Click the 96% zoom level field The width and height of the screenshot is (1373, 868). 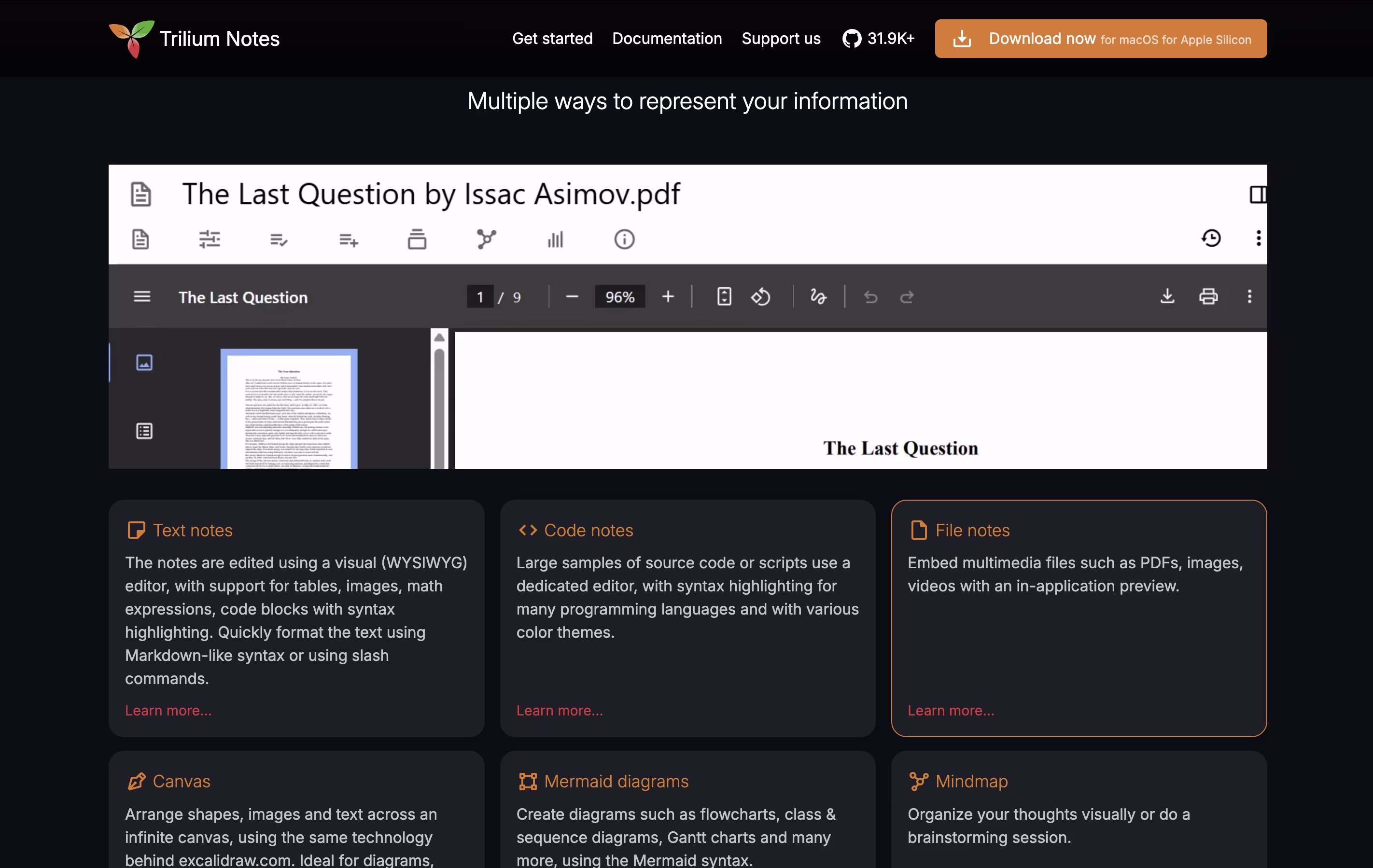click(x=619, y=297)
